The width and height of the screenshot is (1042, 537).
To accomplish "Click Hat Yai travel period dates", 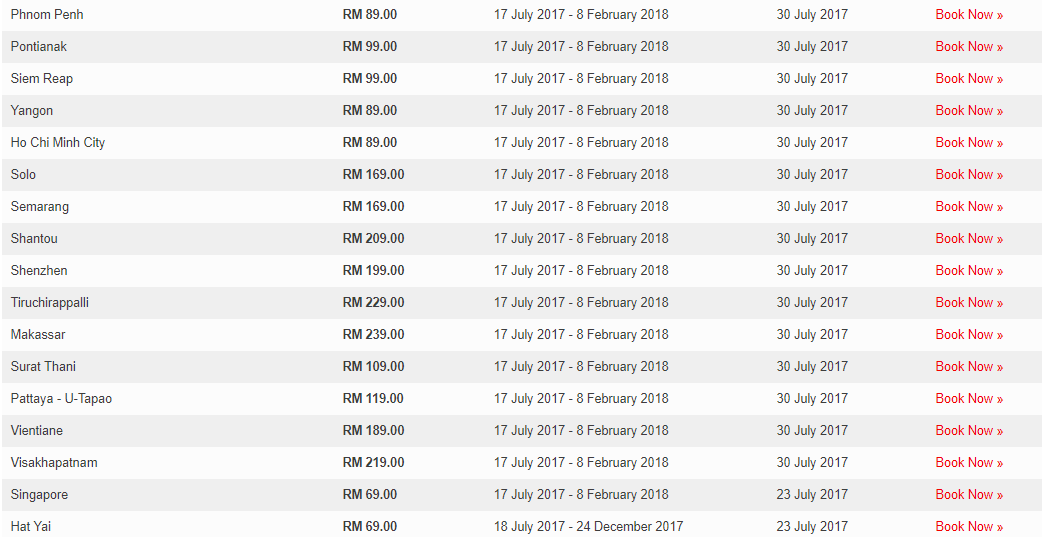I will pyautogui.click(x=588, y=527).
